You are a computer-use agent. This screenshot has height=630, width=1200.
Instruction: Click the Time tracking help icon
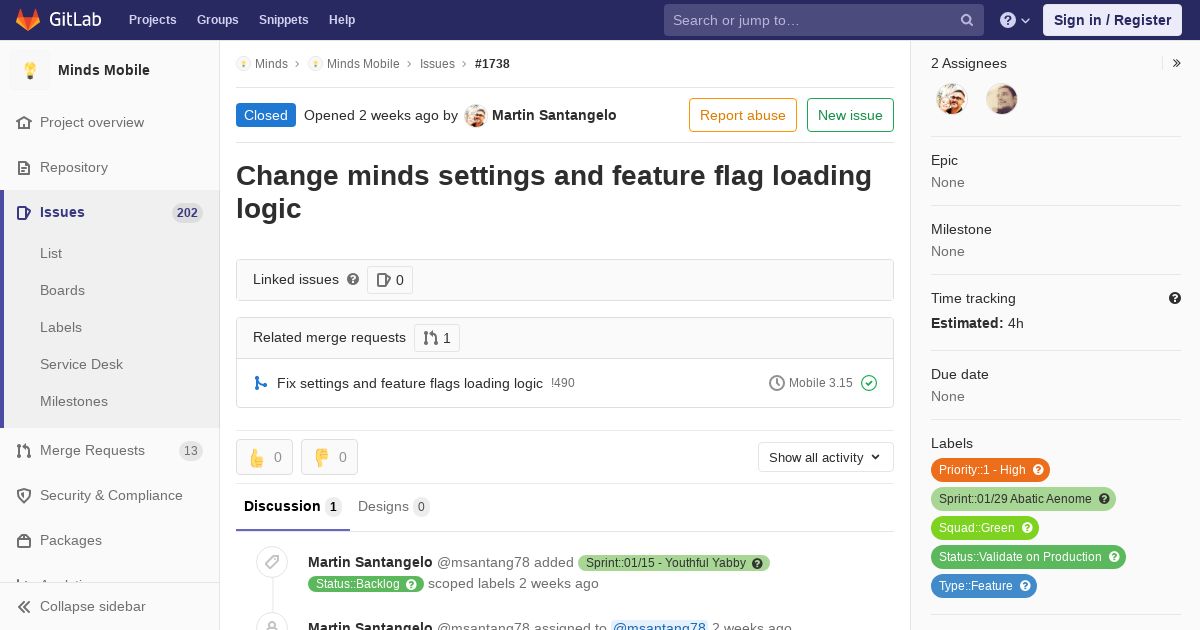pos(1175,298)
